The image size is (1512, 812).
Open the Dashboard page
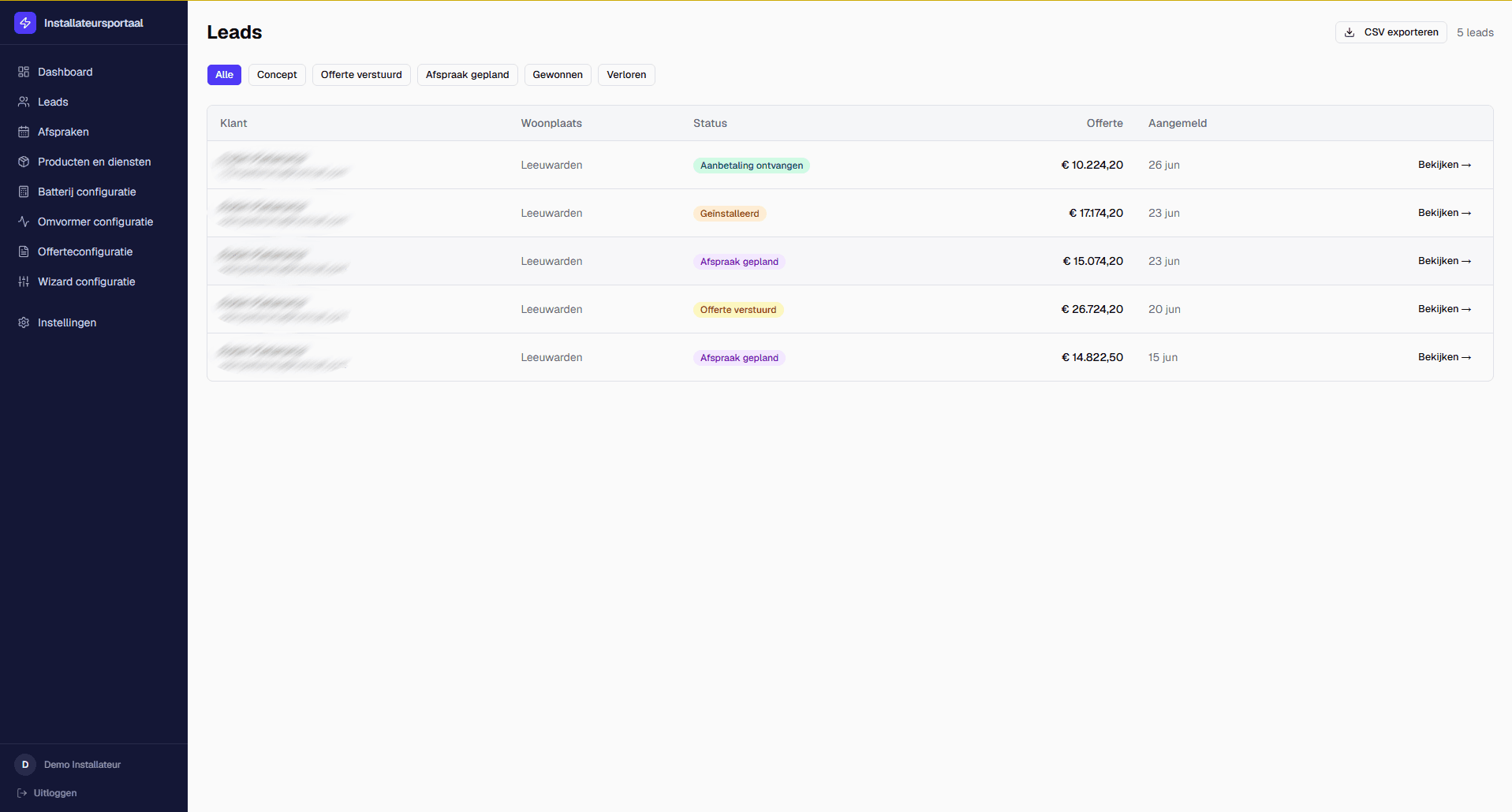coord(94,72)
